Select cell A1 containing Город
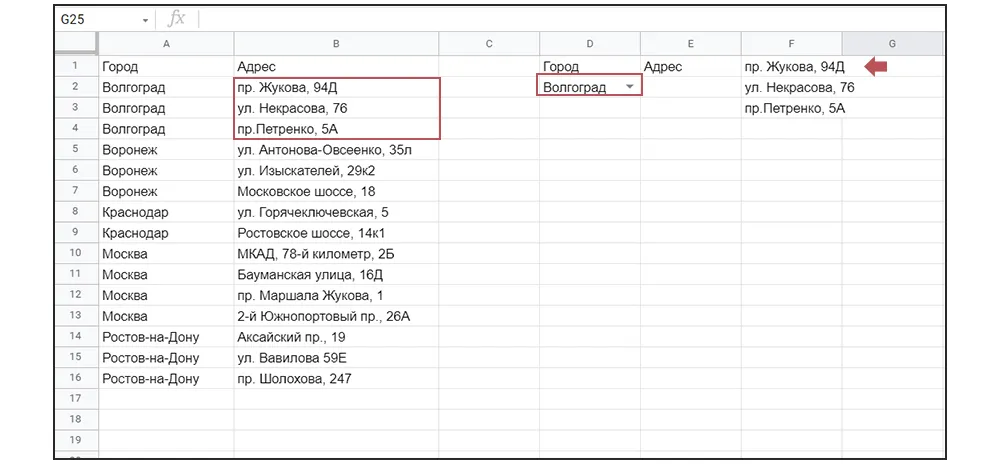 pos(166,67)
